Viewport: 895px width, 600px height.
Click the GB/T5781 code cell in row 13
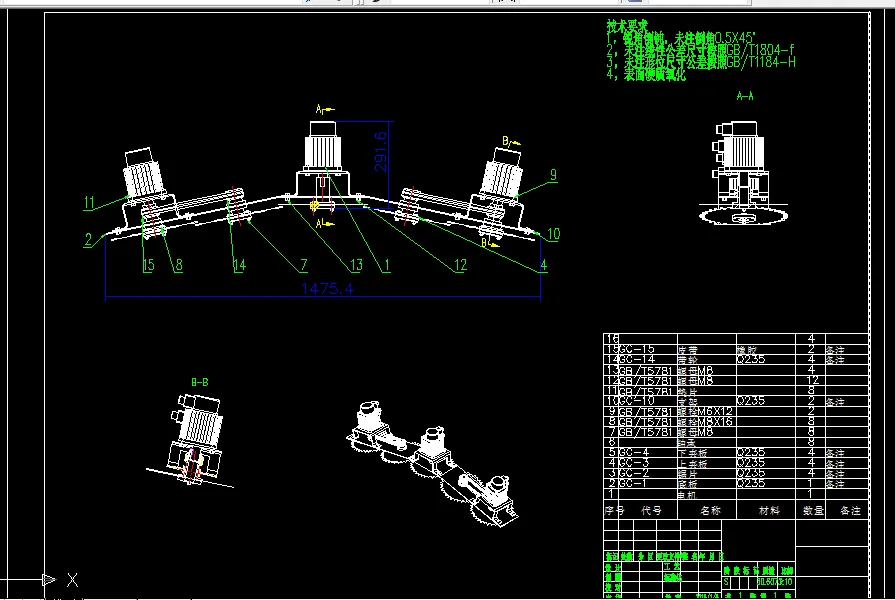point(648,370)
